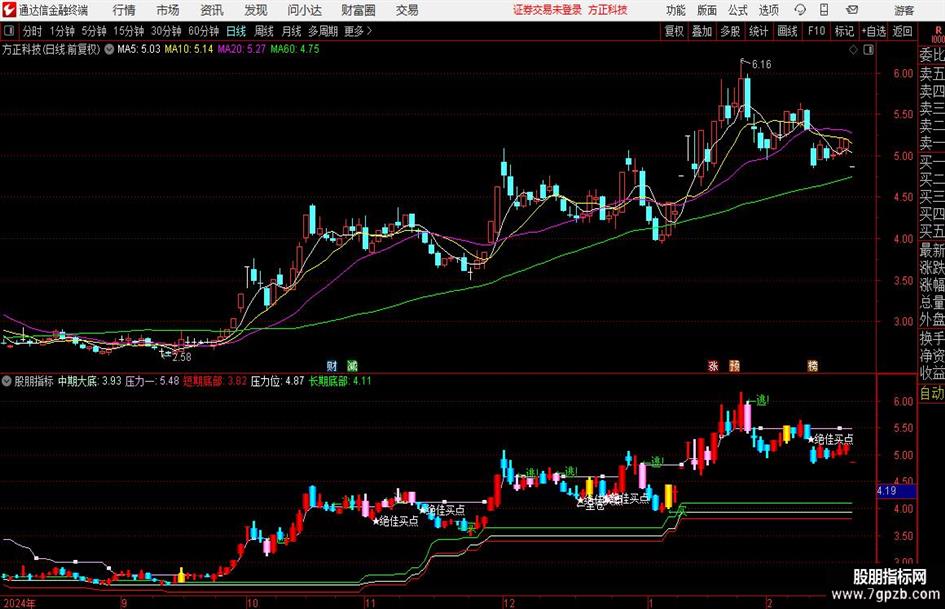Add stock with +自选 button
Image resolution: width=945 pixels, height=609 pixels.
pyautogui.click(x=874, y=31)
